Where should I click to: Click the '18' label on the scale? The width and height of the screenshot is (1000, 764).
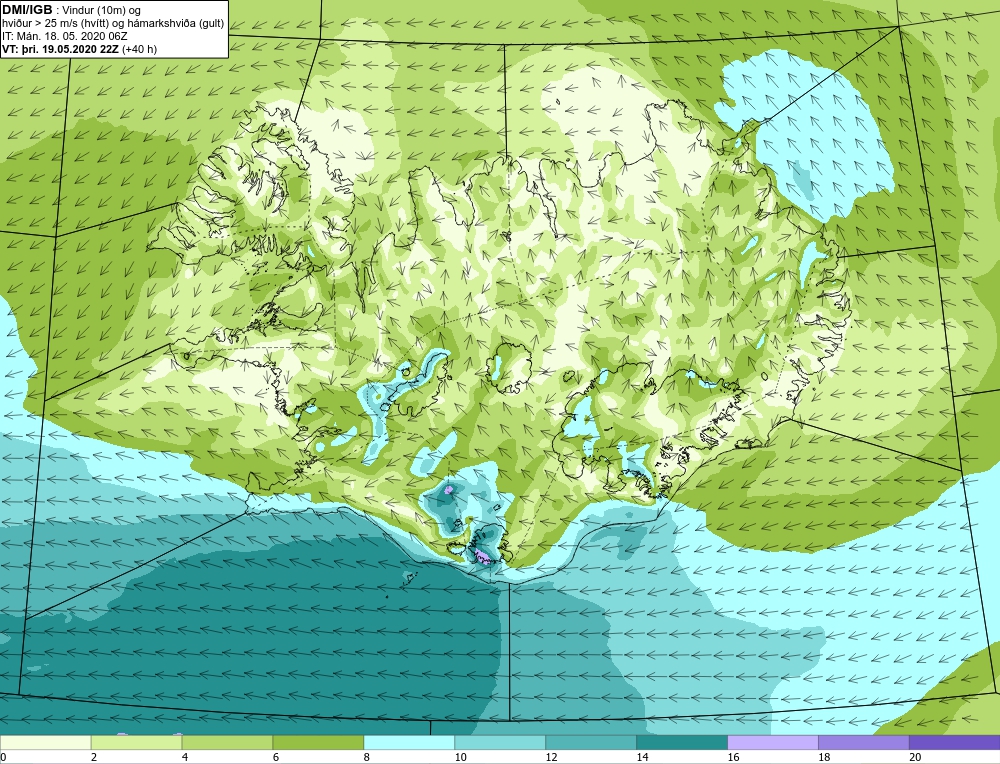pos(824,757)
